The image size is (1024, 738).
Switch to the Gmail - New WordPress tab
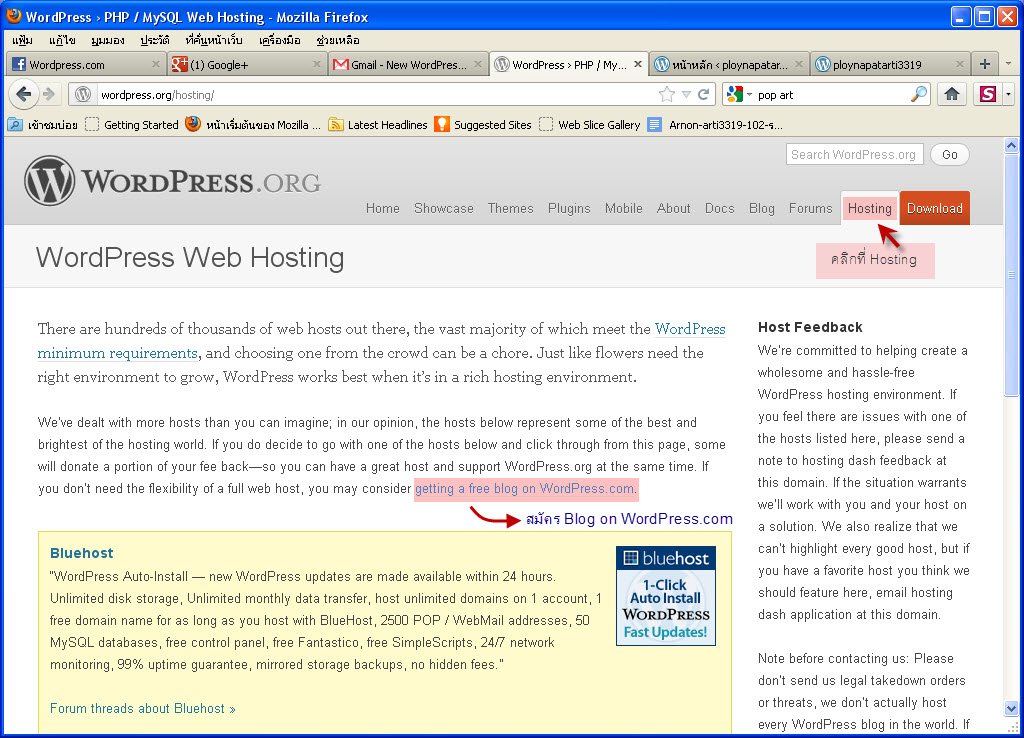(x=408, y=64)
